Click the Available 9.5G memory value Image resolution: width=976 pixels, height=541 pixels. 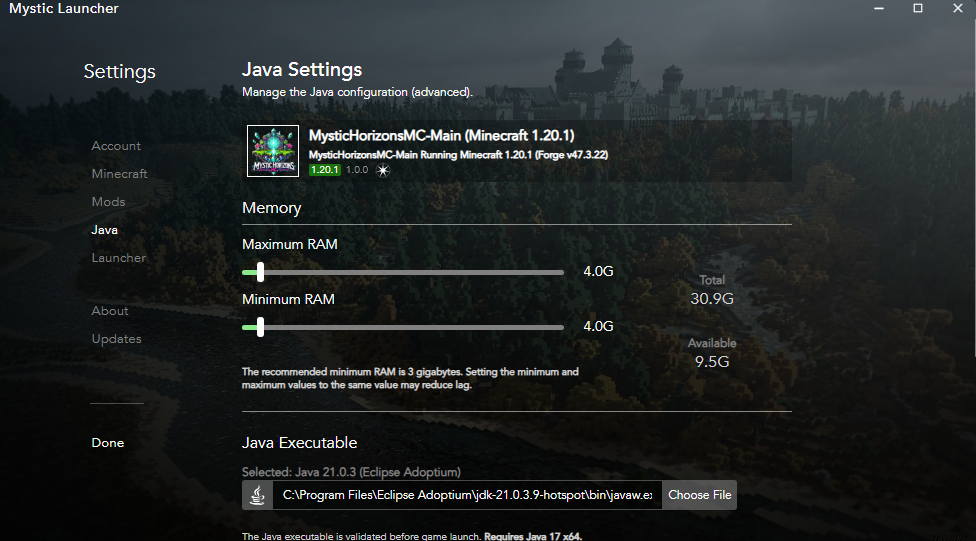(x=712, y=362)
